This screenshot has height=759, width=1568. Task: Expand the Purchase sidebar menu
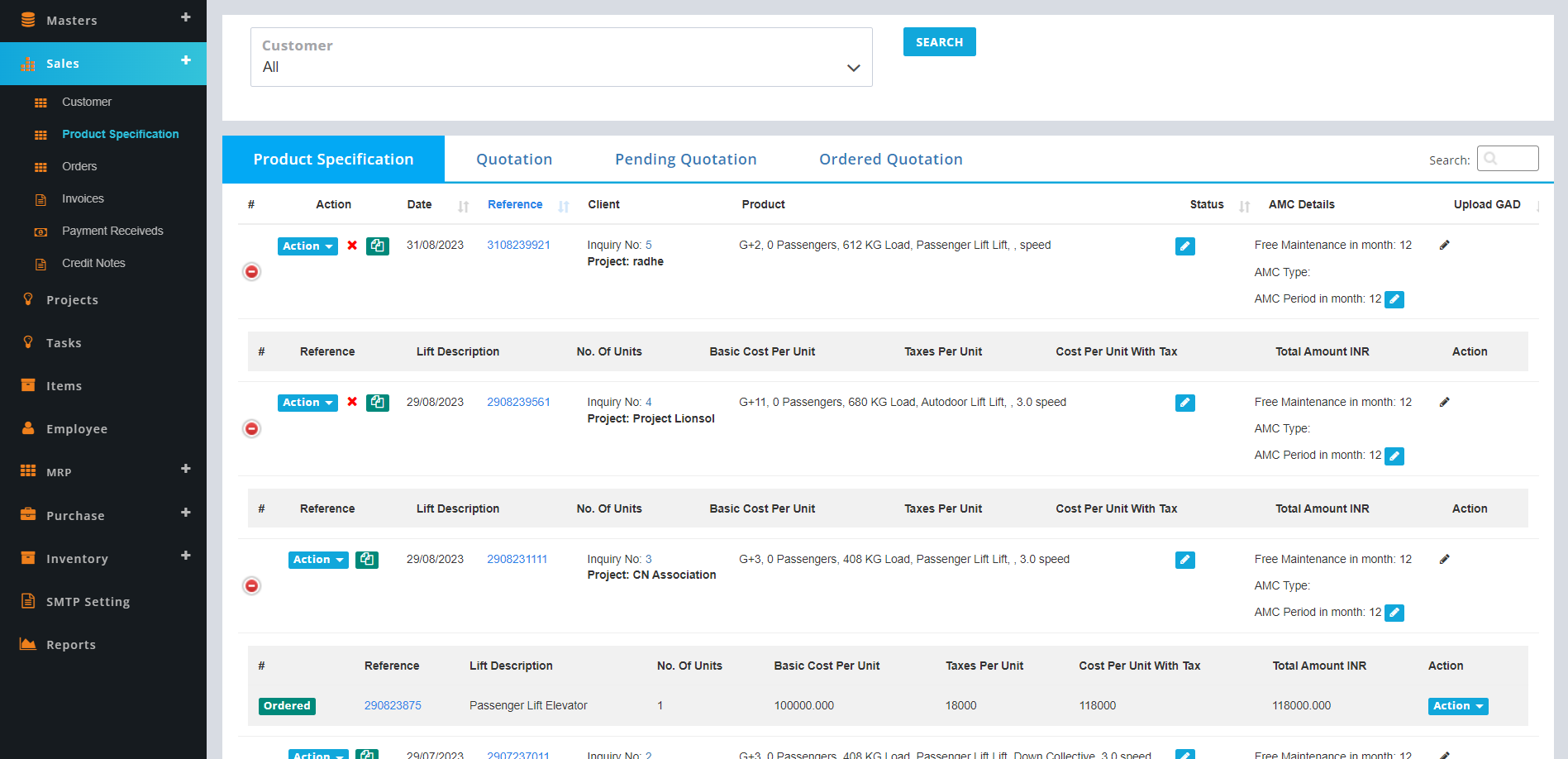pyautogui.click(x=186, y=513)
